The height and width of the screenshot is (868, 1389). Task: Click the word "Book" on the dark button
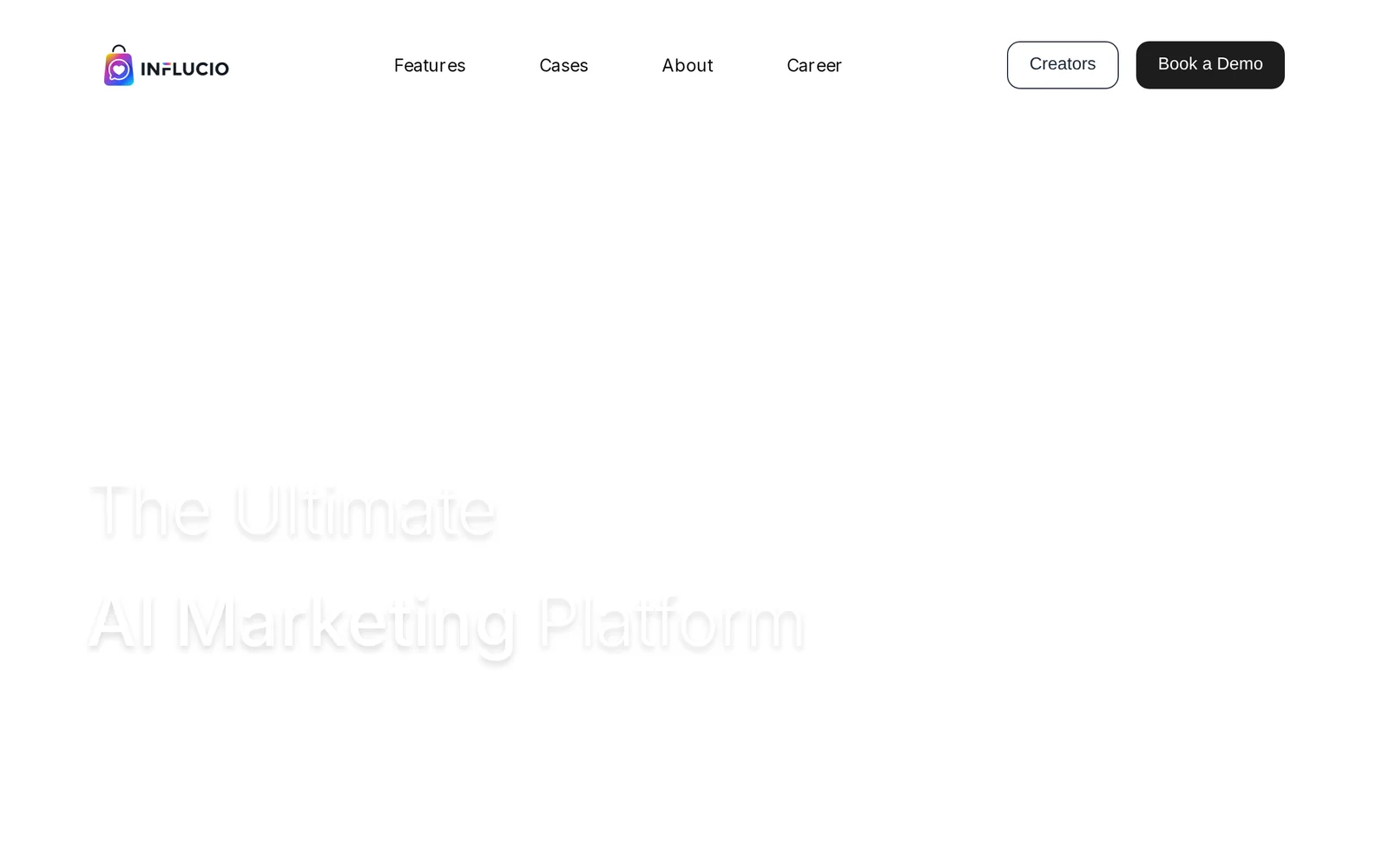[1177, 64]
